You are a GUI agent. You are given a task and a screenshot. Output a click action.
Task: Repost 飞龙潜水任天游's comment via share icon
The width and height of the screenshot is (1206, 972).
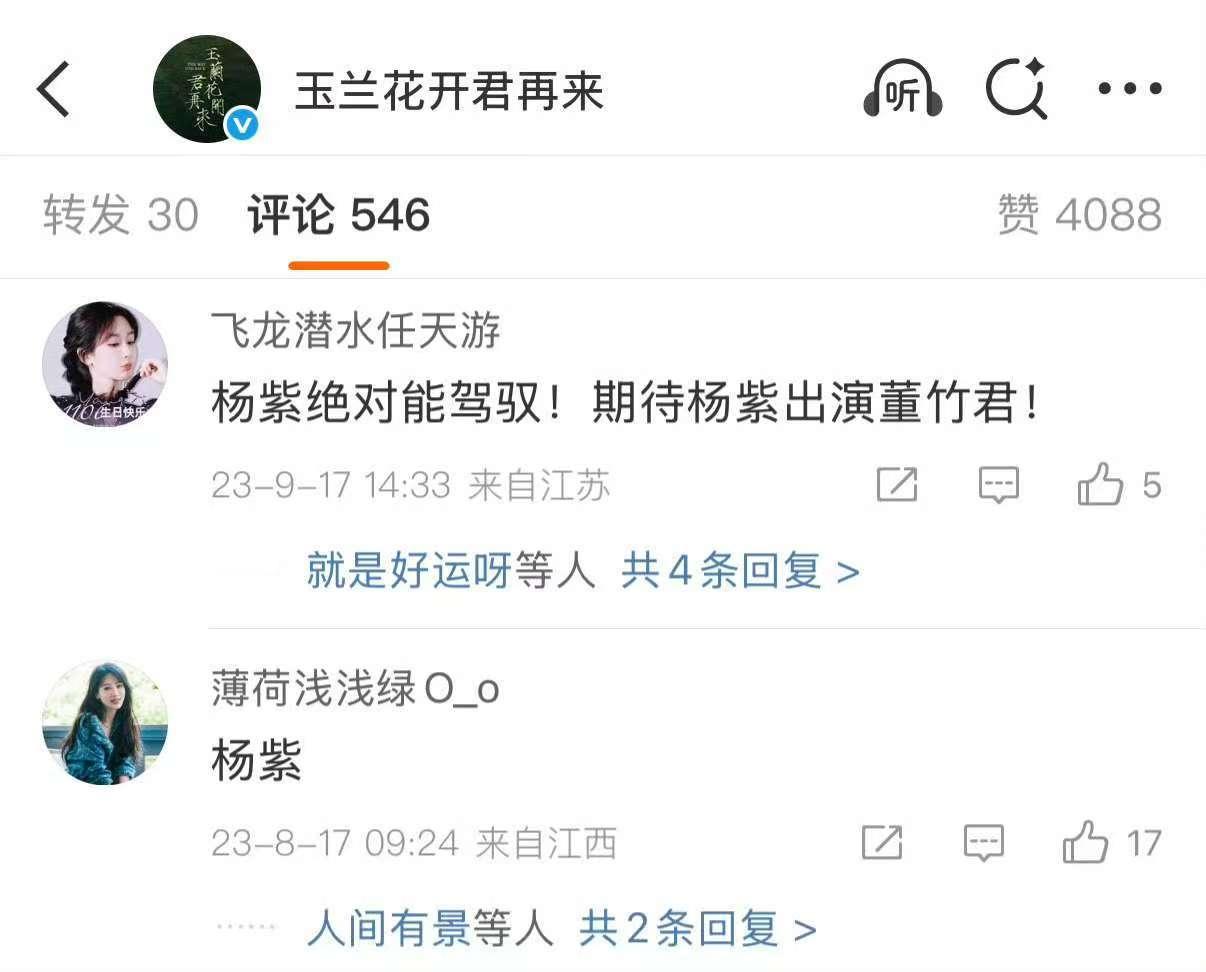point(897,485)
